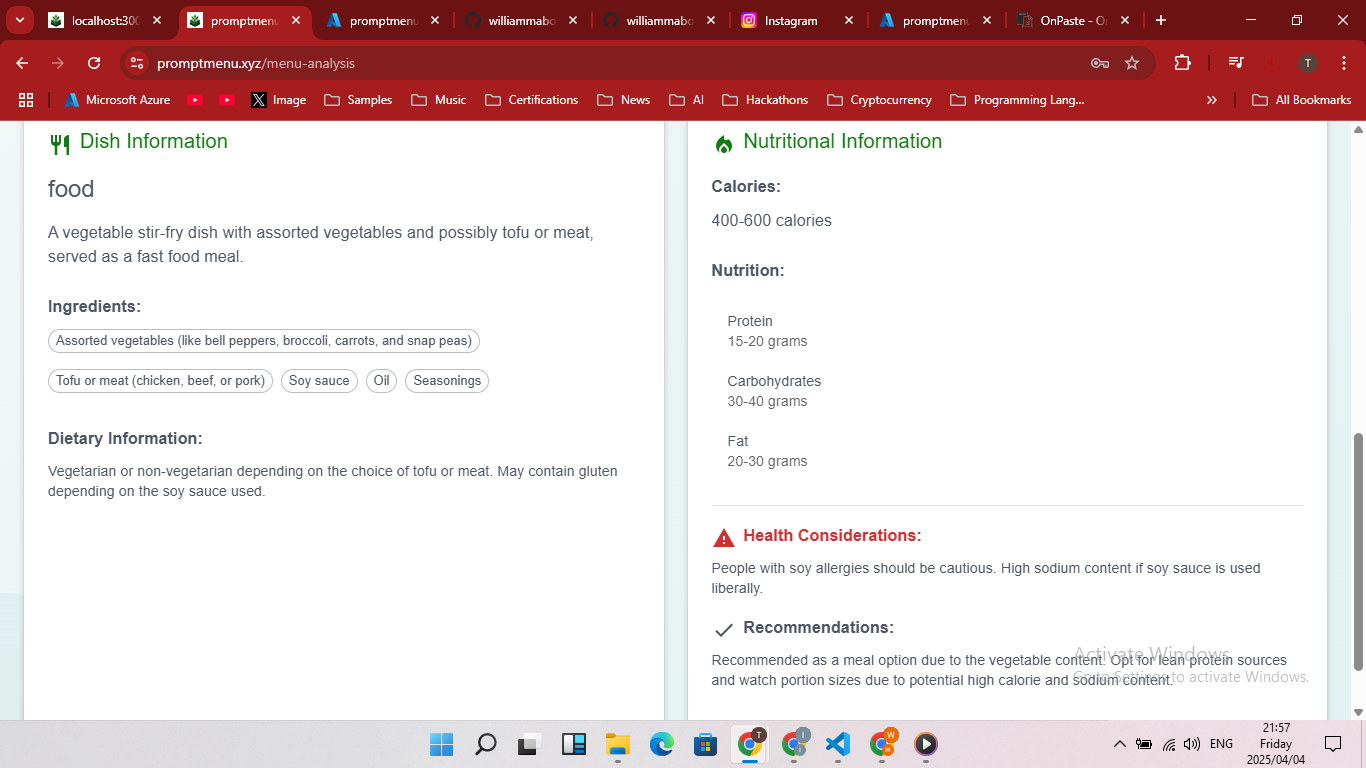Click the Seasonings ingredient chip

click(x=447, y=381)
